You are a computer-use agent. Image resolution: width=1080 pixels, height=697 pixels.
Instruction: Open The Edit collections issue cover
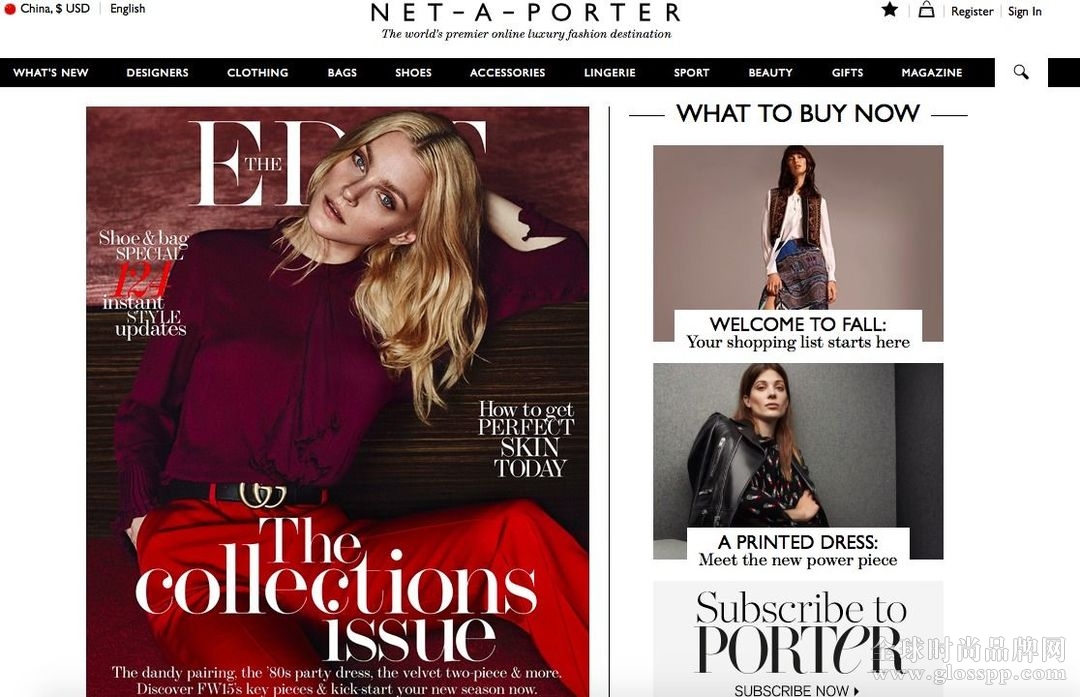point(338,402)
